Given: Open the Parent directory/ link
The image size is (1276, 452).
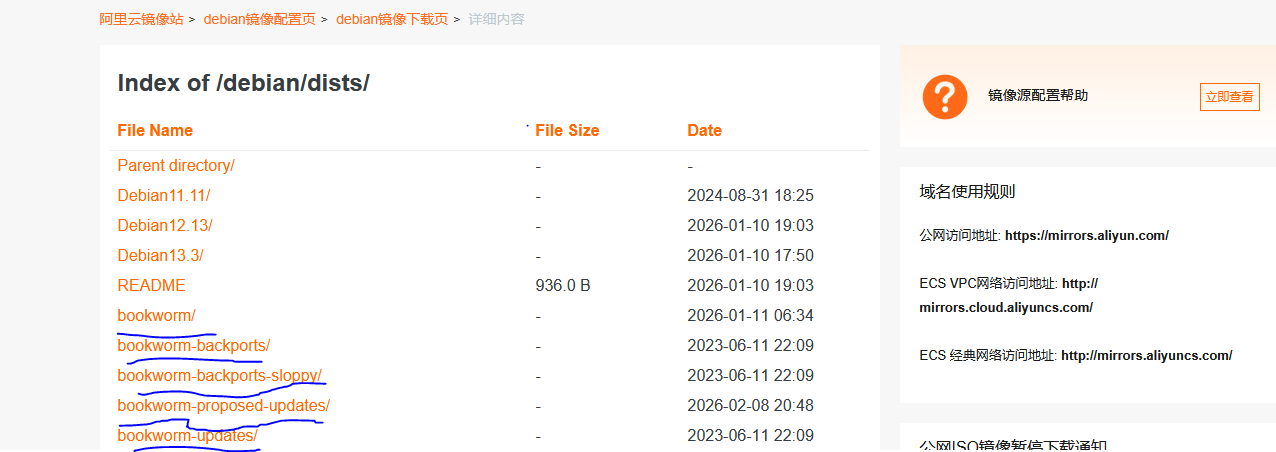Looking at the screenshot, I should tap(176, 165).
